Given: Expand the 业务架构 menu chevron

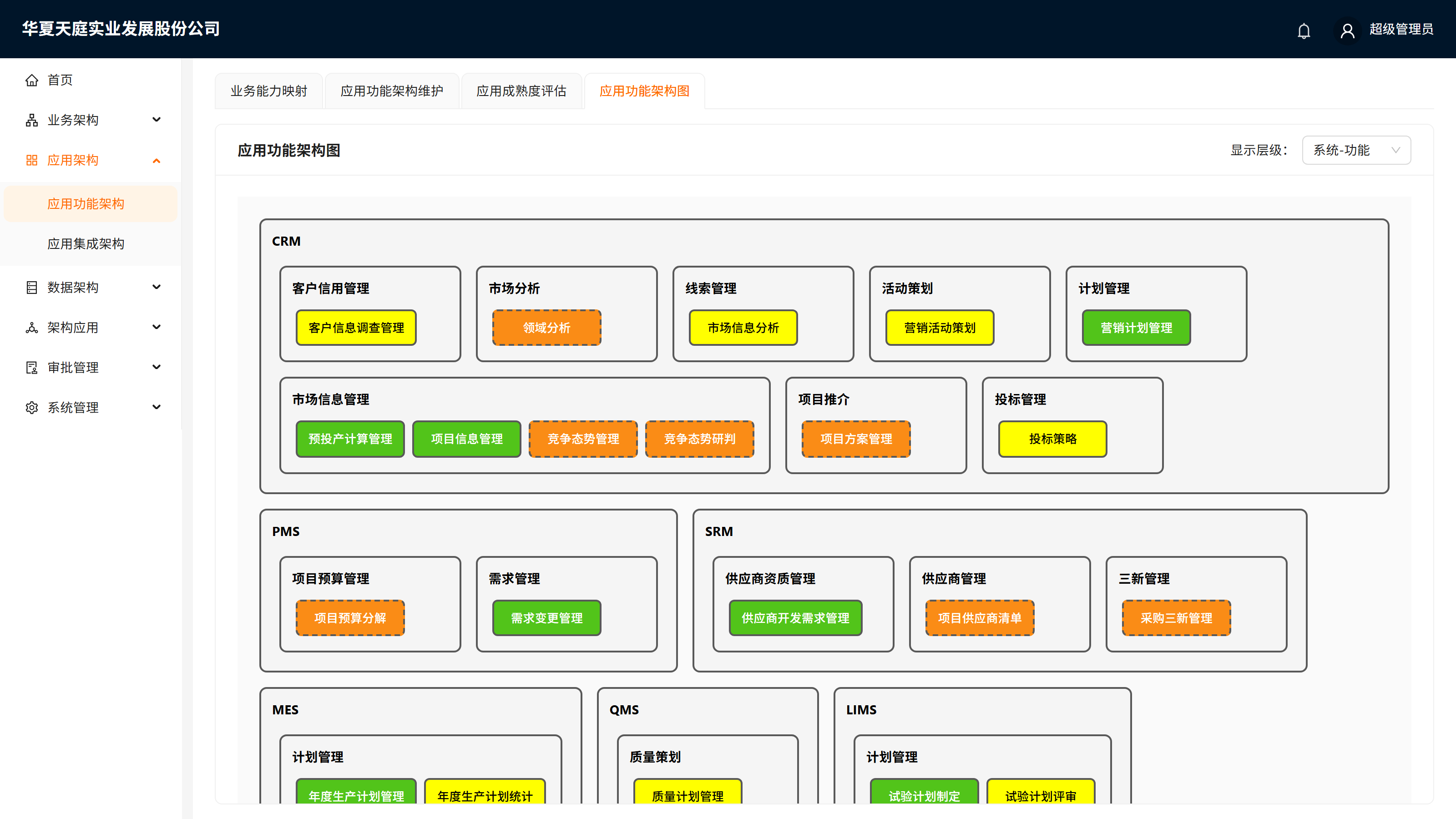Looking at the screenshot, I should (157, 120).
